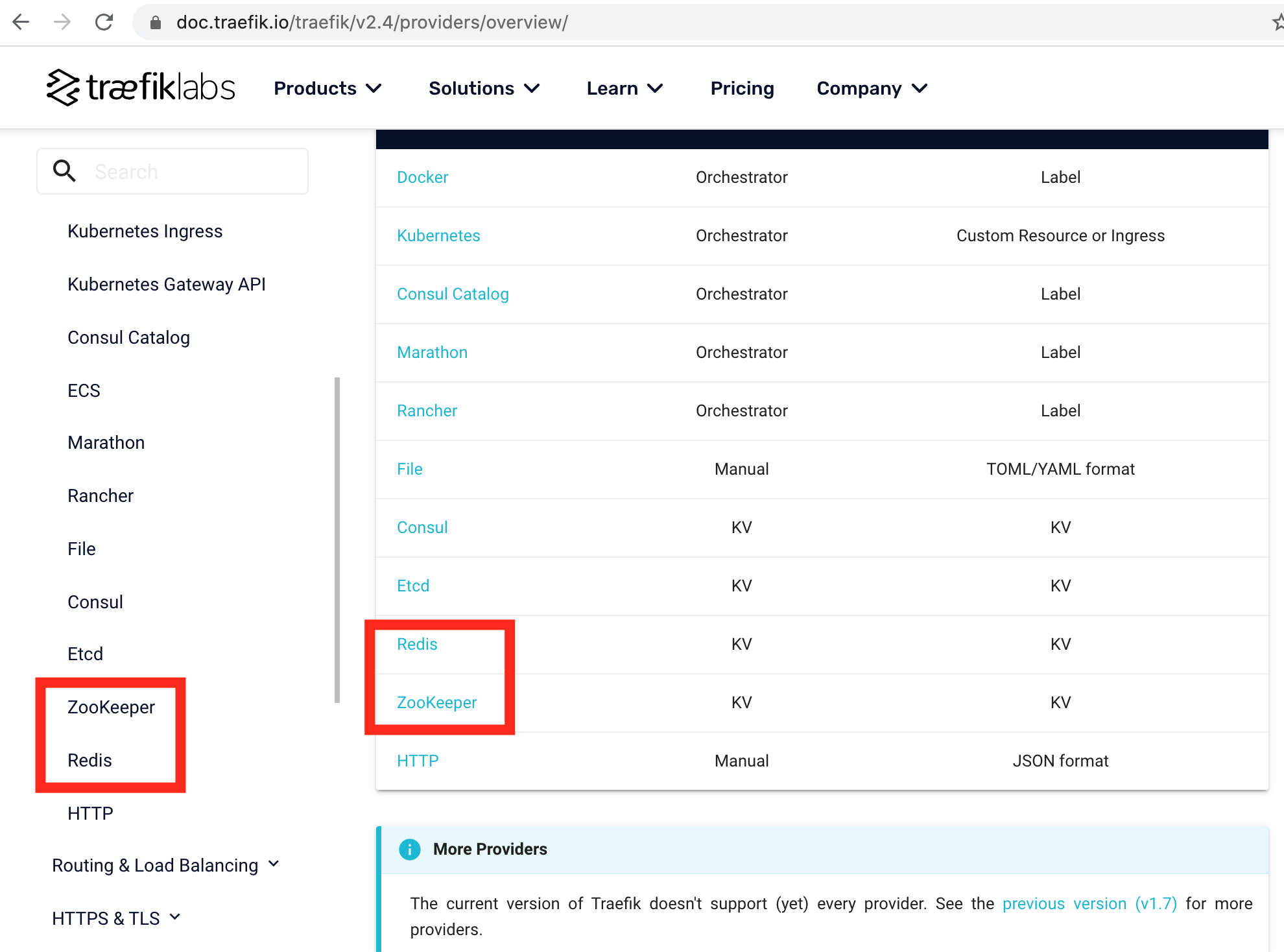The width and height of the screenshot is (1284, 952).
Task: Open the Pricing menu item
Action: coord(742,88)
